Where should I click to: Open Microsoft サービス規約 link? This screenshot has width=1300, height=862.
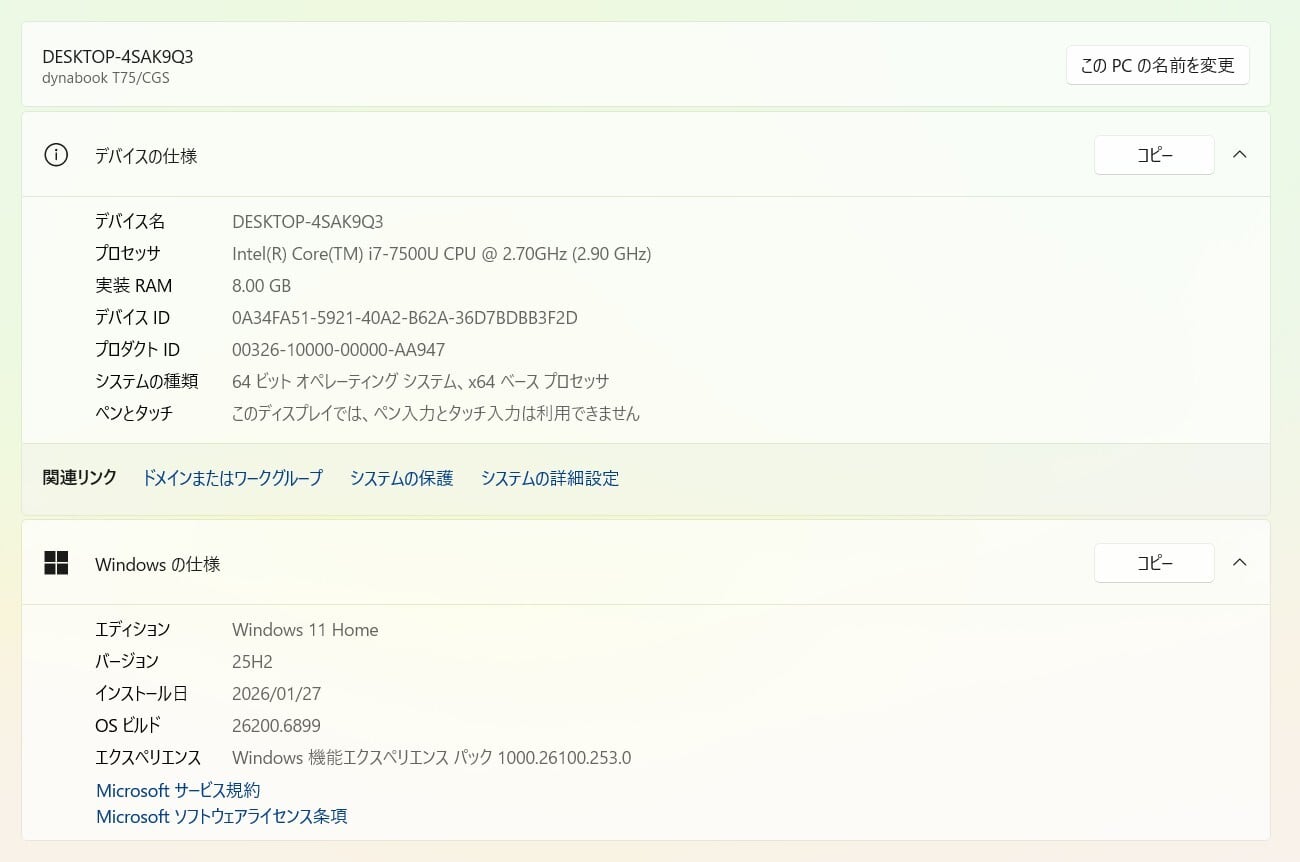click(x=178, y=790)
